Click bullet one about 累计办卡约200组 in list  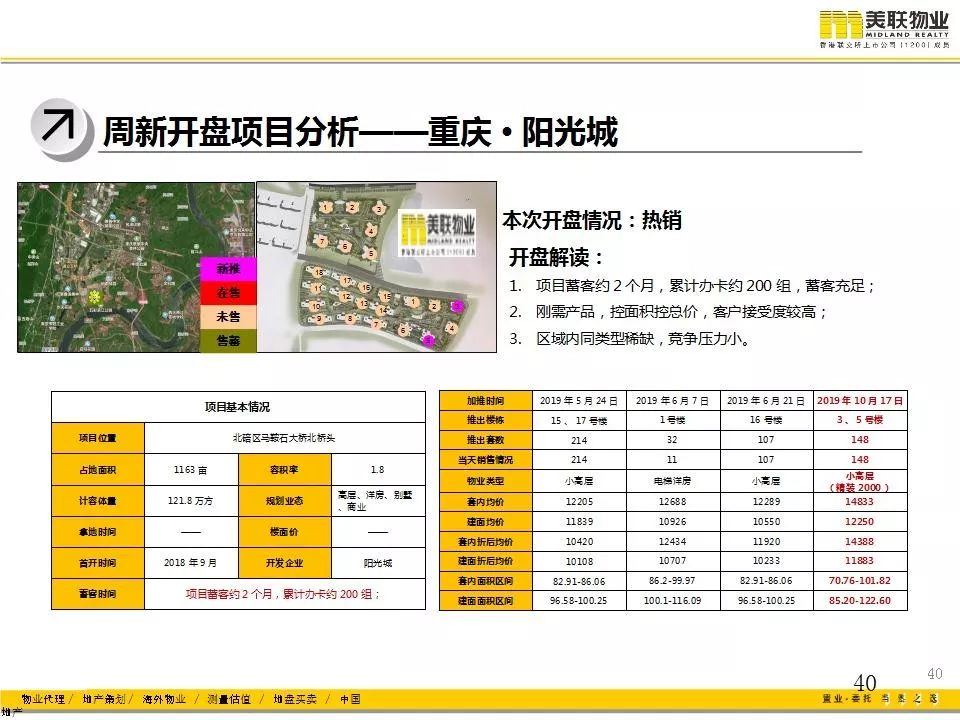pos(692,286)
